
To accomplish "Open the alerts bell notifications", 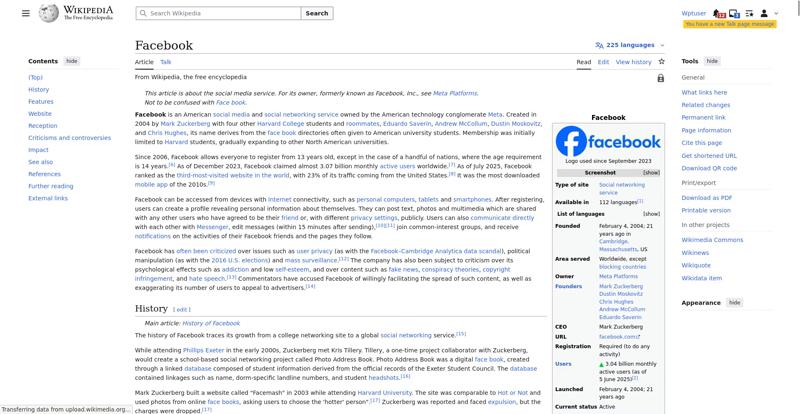I will 720,13.
